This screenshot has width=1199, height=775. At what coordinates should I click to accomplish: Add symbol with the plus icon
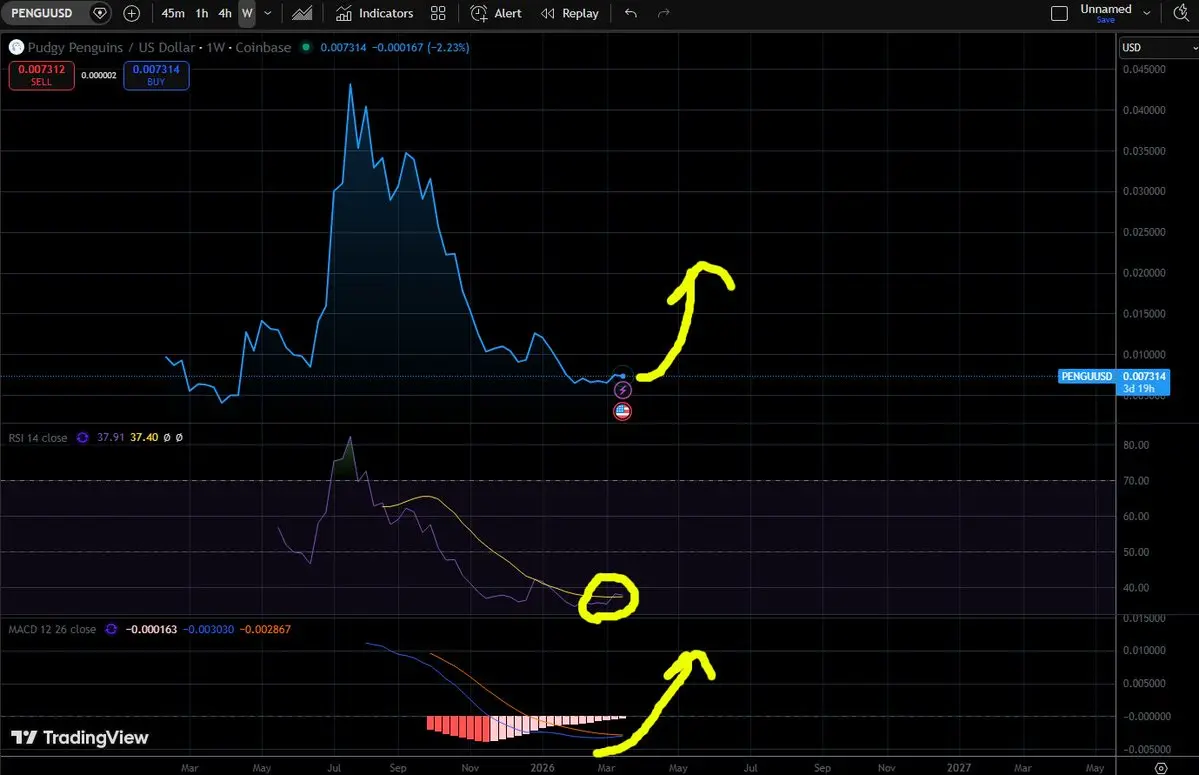132,13
